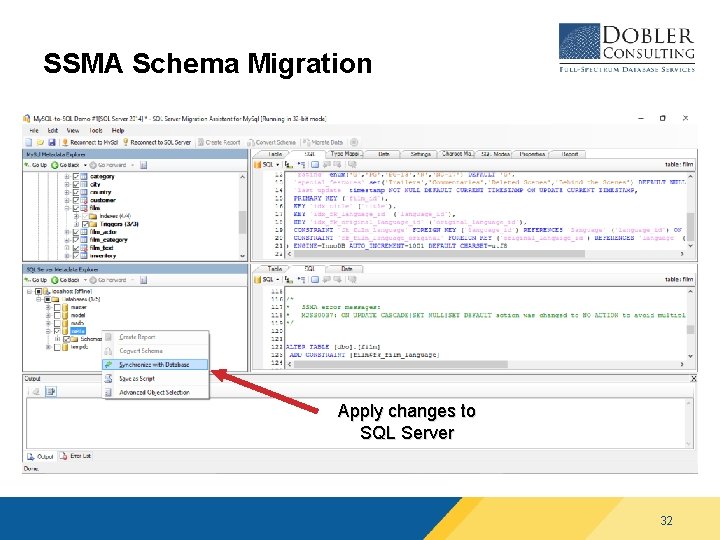Select Synchronize with Database from context menu
Viewport: 720px width, 540px height.
click(x=155, y=365)
